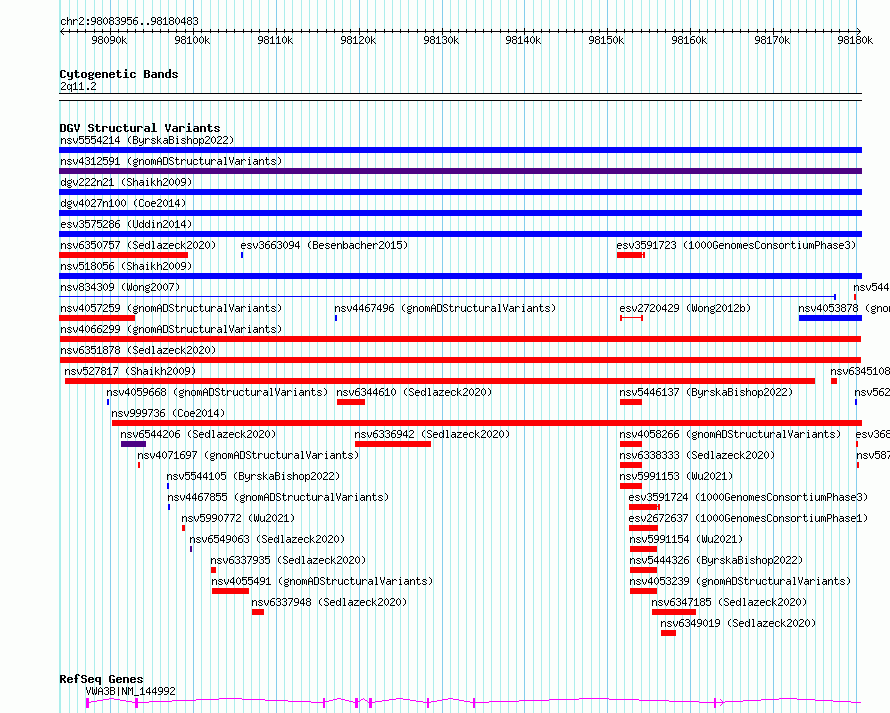Open the nsv5991153 (Wu2021) label
This screenshot has width=890, height=713.
click(x=676, y=476)
